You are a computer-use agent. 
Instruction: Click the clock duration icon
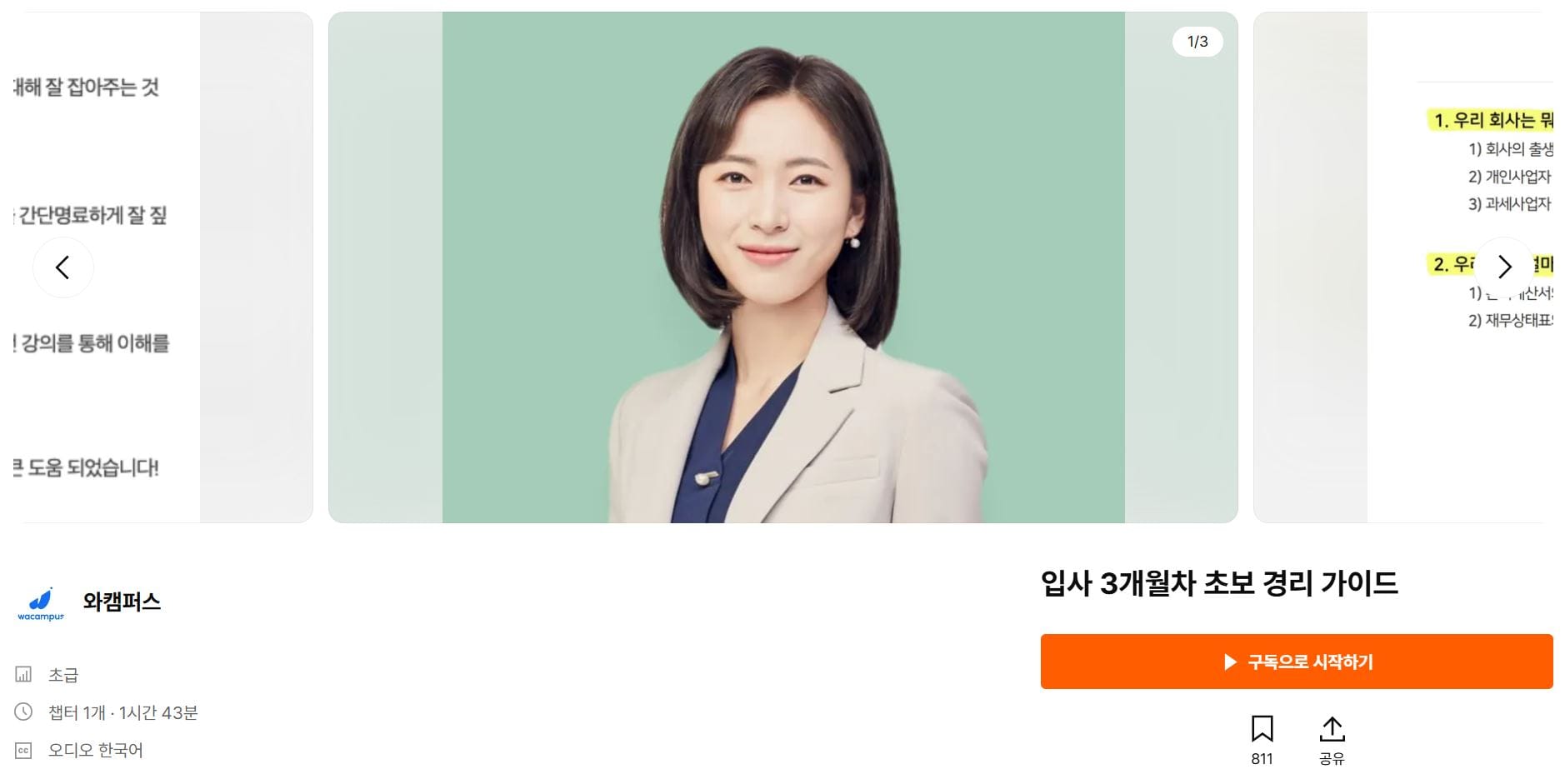23,712
